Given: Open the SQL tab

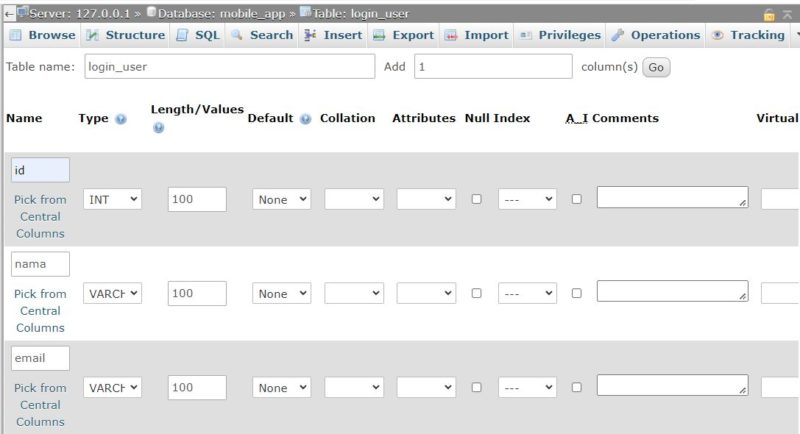Looking at the screenshot, I should [198, 35].
